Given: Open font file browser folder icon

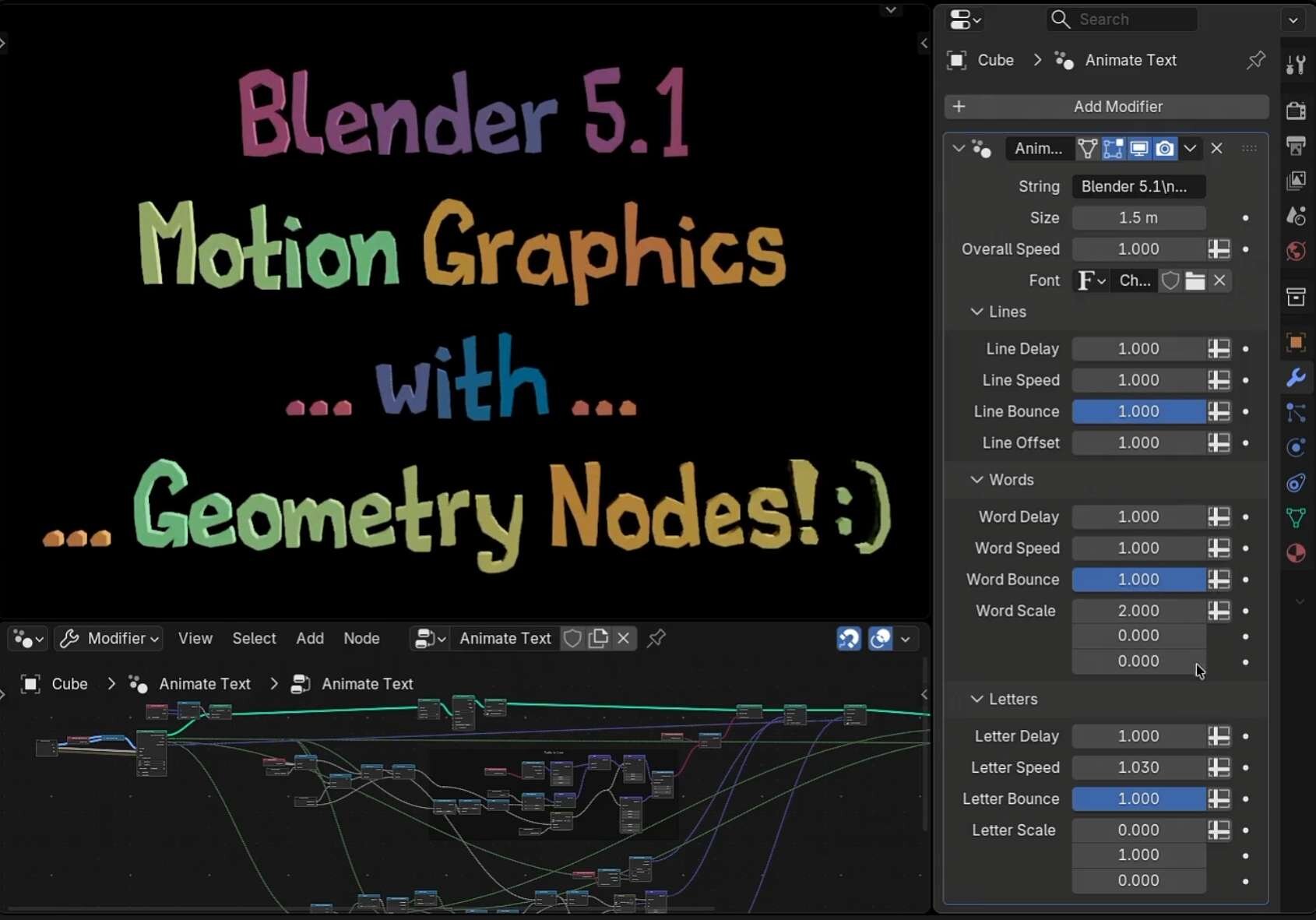Looking at the screenshot, I should (1195, 281).
